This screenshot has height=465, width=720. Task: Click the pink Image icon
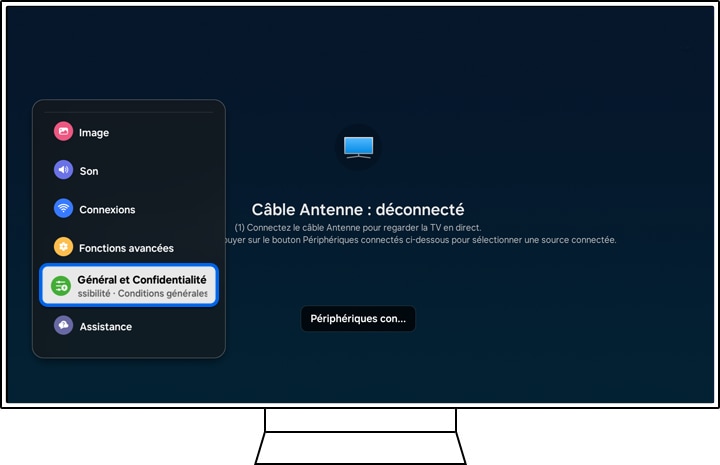(63, 132)
